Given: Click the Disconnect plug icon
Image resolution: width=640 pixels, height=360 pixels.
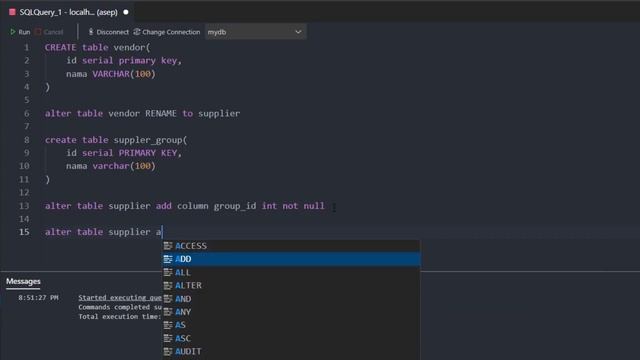Looking at the screenshot, I should (x=91, y=32).
